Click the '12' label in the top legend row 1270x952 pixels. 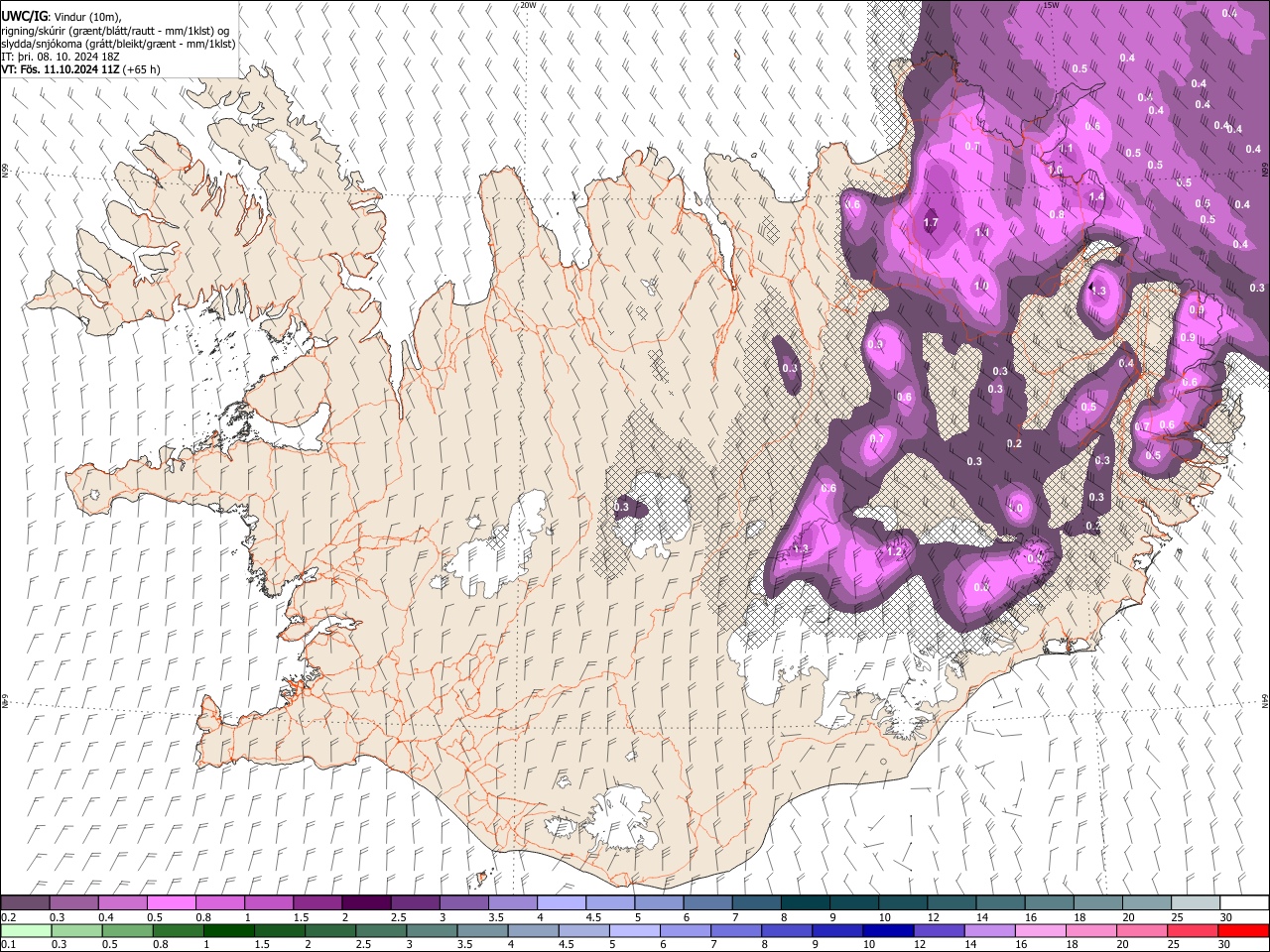[932, 917]
